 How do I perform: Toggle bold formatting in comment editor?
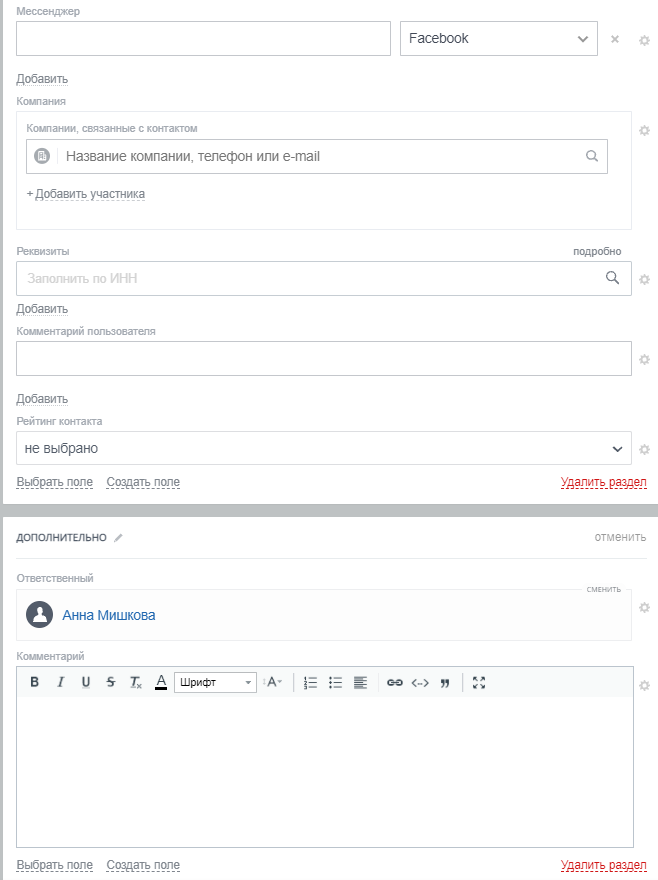pyautogui.click(x=34, y=682)
